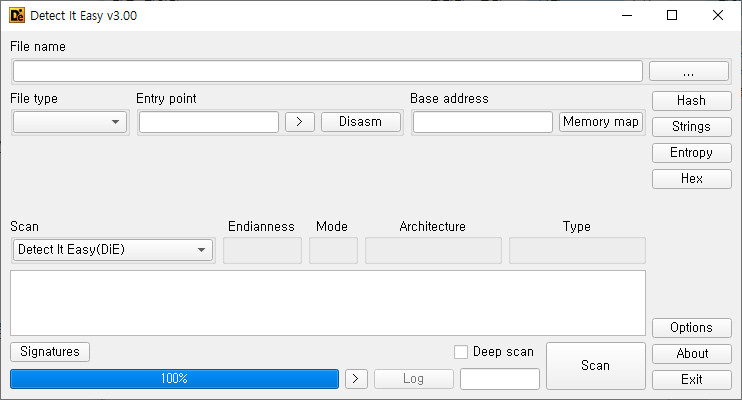Click the Type field
This screenshot has width=742, height=400.
point(577,250)
